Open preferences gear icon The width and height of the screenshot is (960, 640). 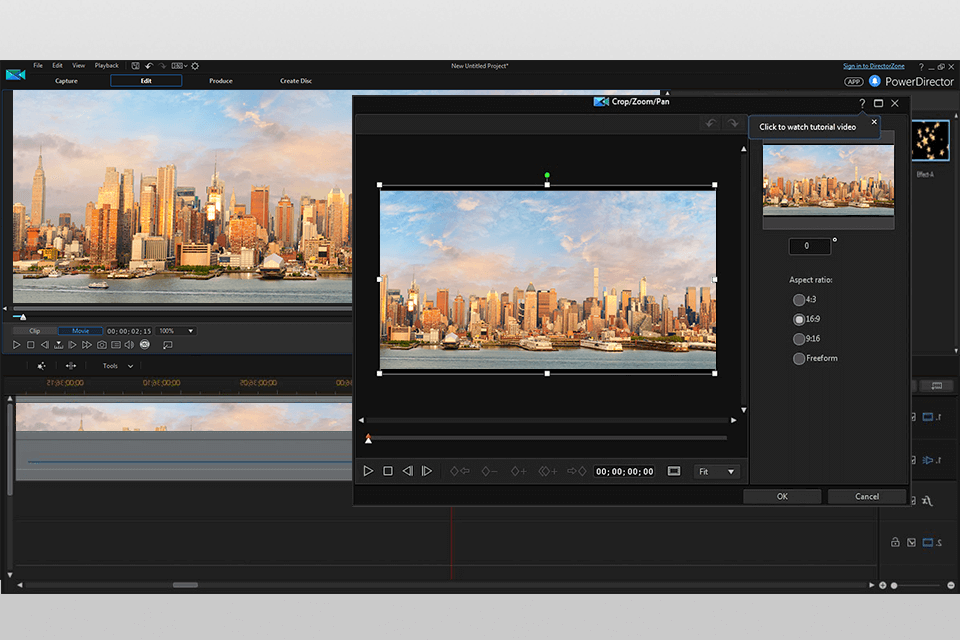195,66
